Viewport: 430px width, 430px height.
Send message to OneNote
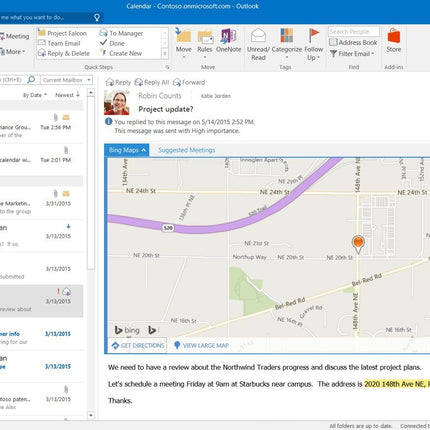pos(229,41)
